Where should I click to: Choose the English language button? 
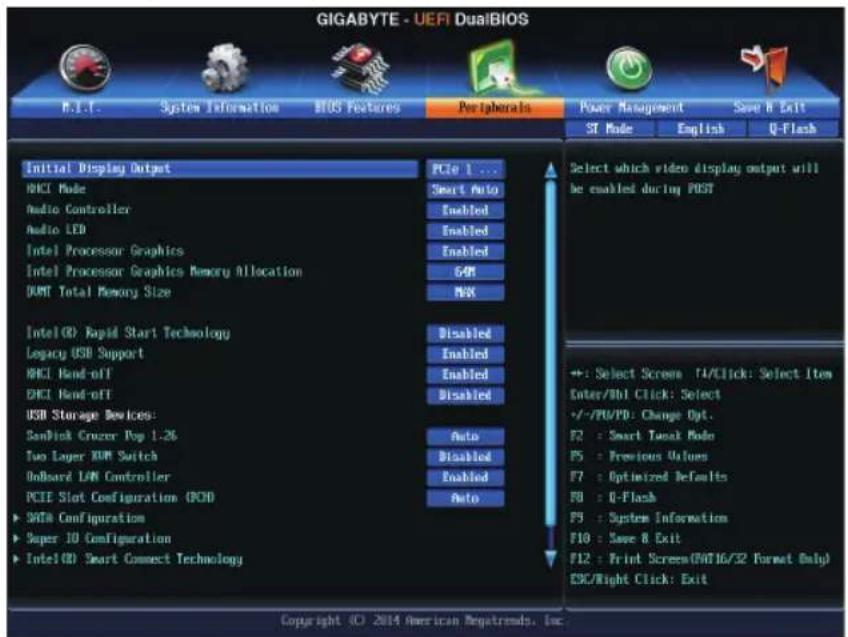pyautogui.click(x=701, y=129)
